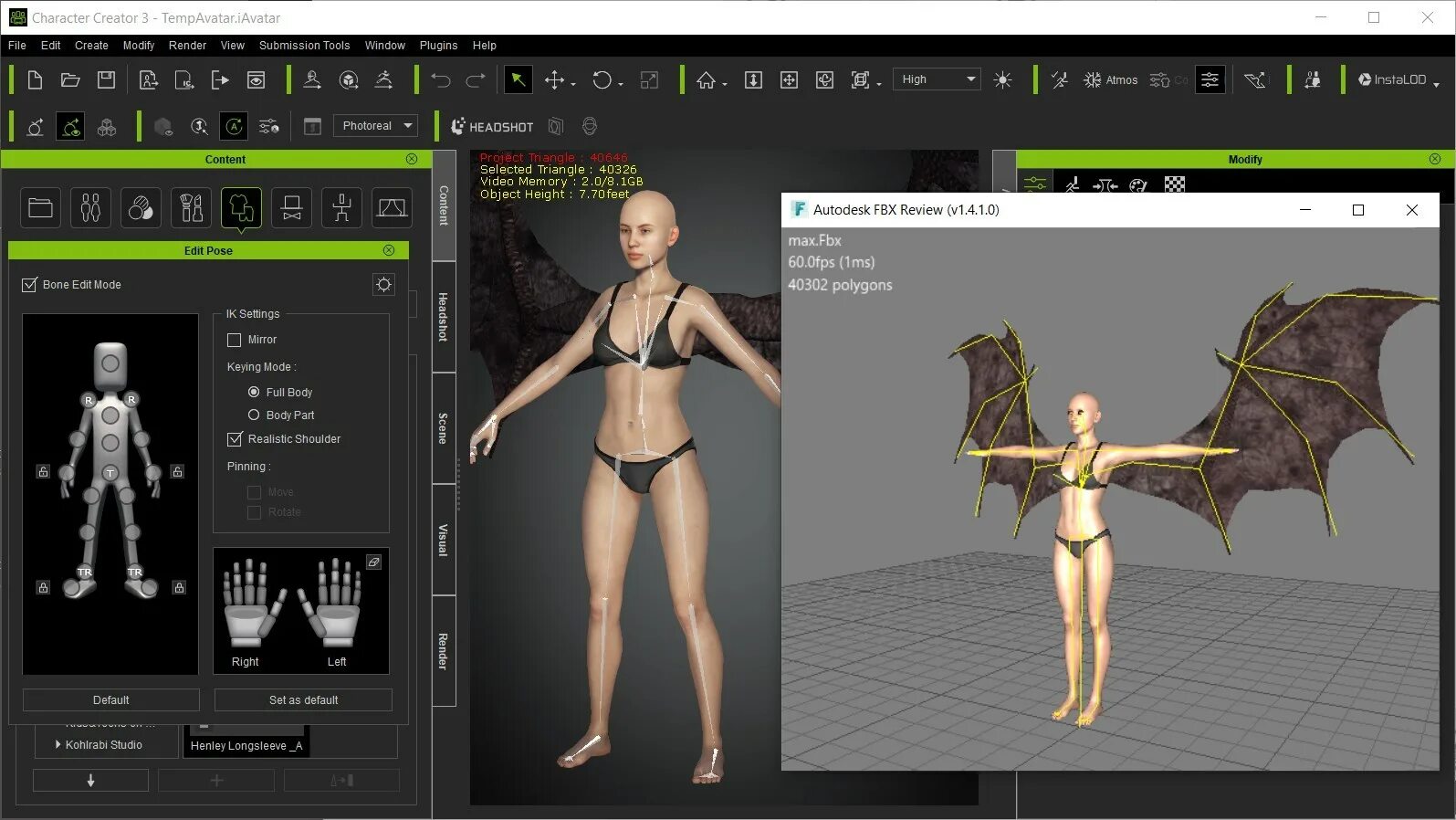The width and height of the screenshot is (1456, 820).
Task: Select Full Body keying mode
Action: click(254, 392)
